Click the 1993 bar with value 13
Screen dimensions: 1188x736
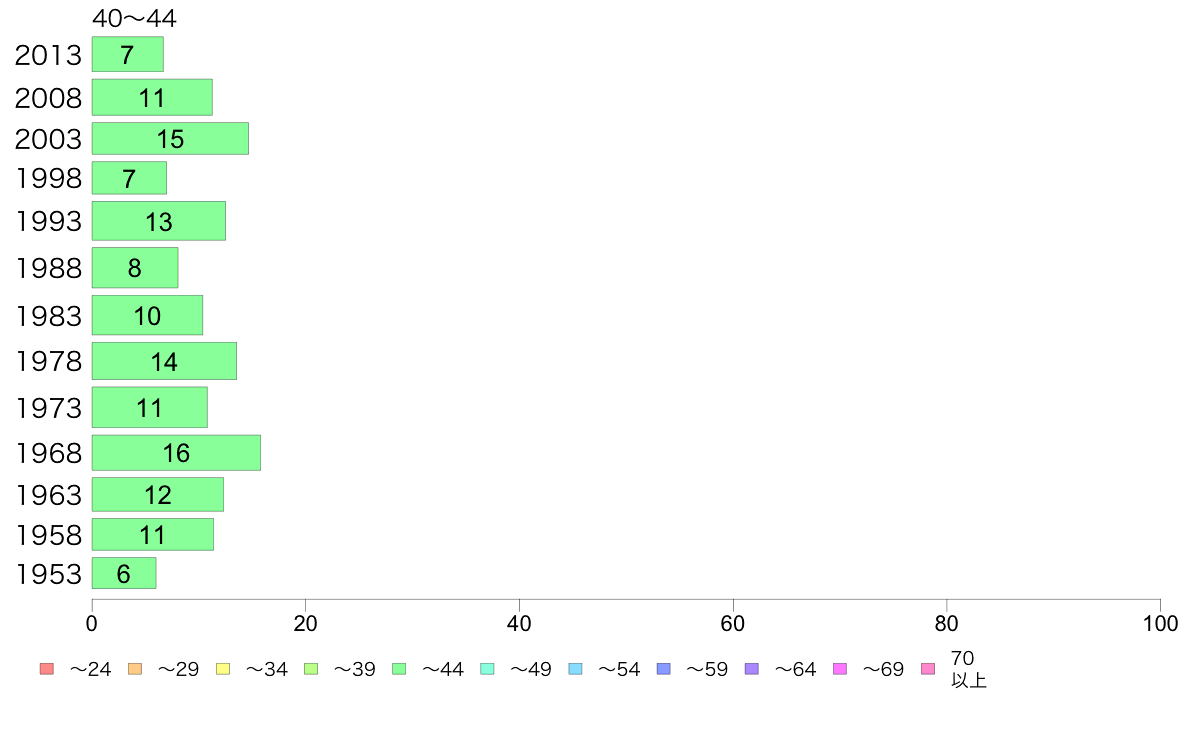point(159,221)
